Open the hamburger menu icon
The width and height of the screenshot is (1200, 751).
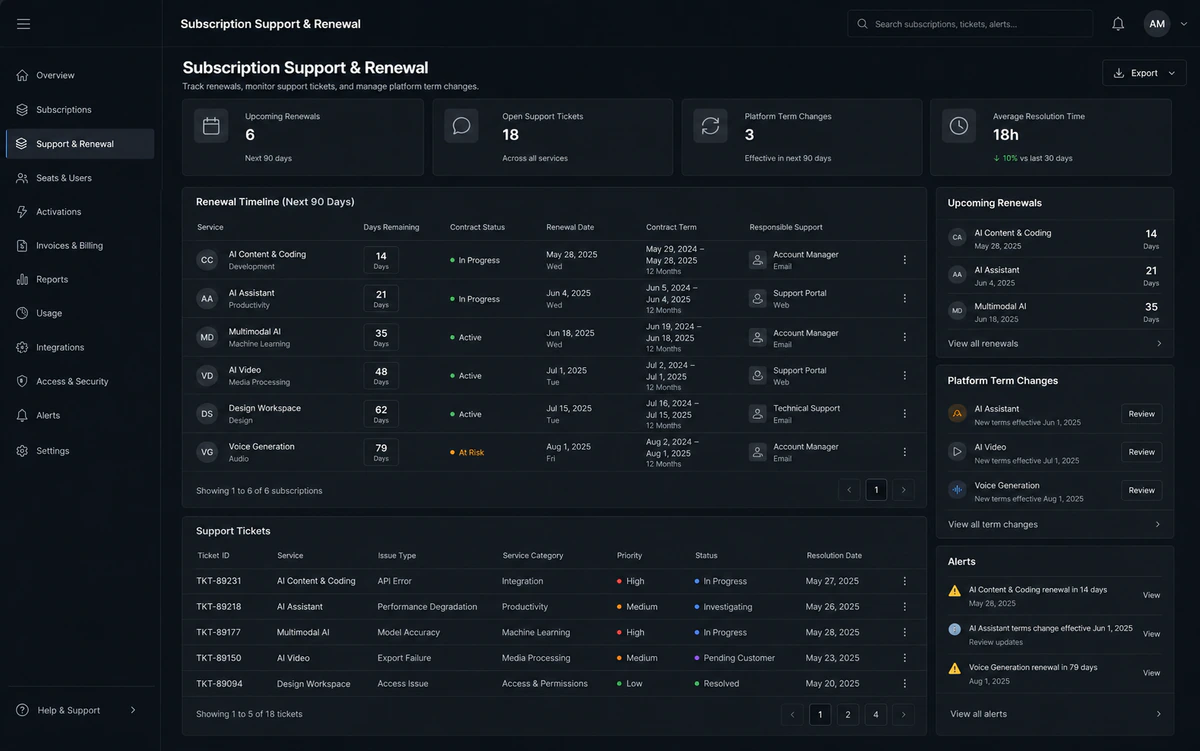click(x=23, y=24)
